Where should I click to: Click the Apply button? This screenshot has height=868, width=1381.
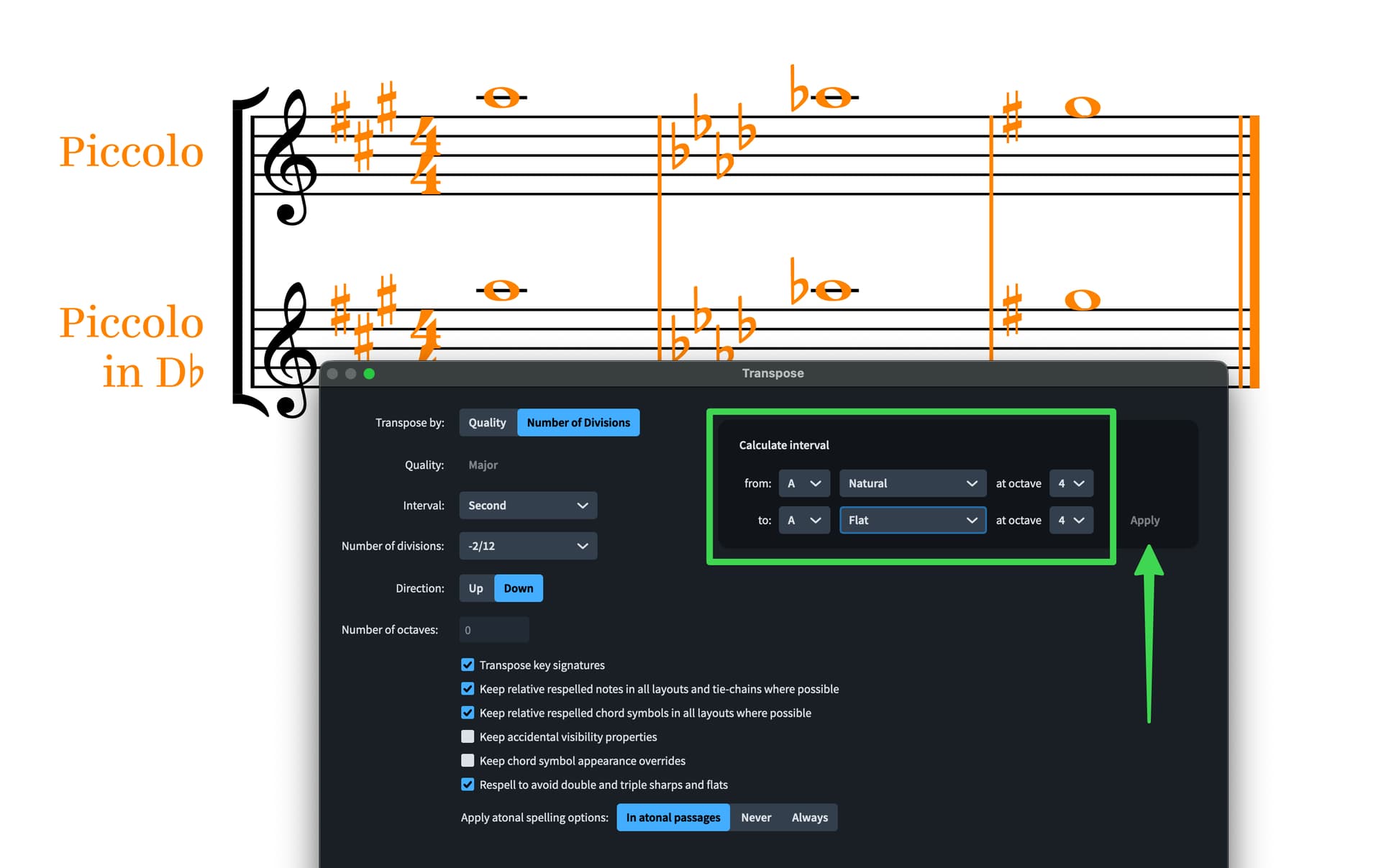[x=1144, y=520]
